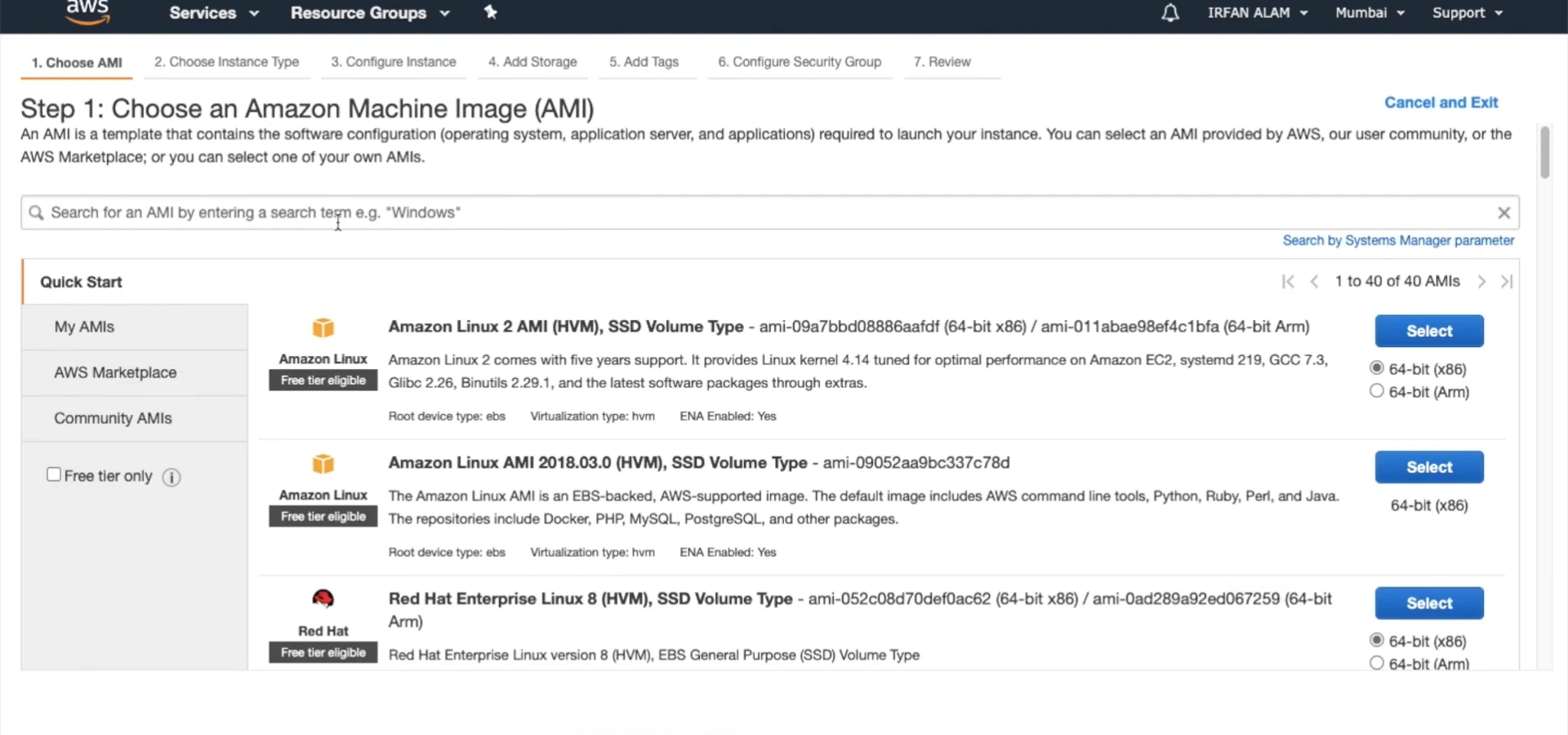Go to first page of AMIs
The image size is (1568, 735).
1288,282
